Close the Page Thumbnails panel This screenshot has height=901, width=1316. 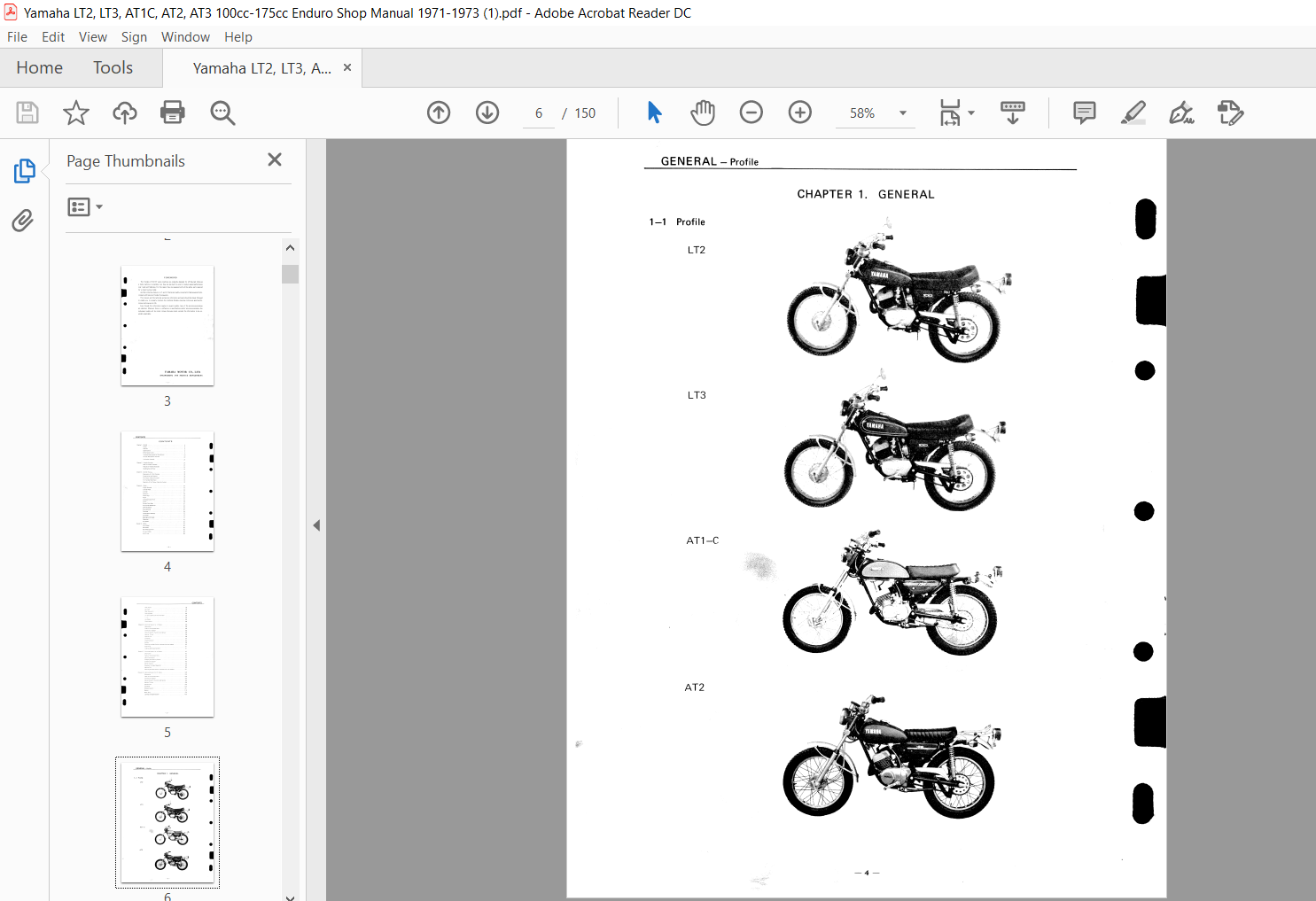coord(275,159)
